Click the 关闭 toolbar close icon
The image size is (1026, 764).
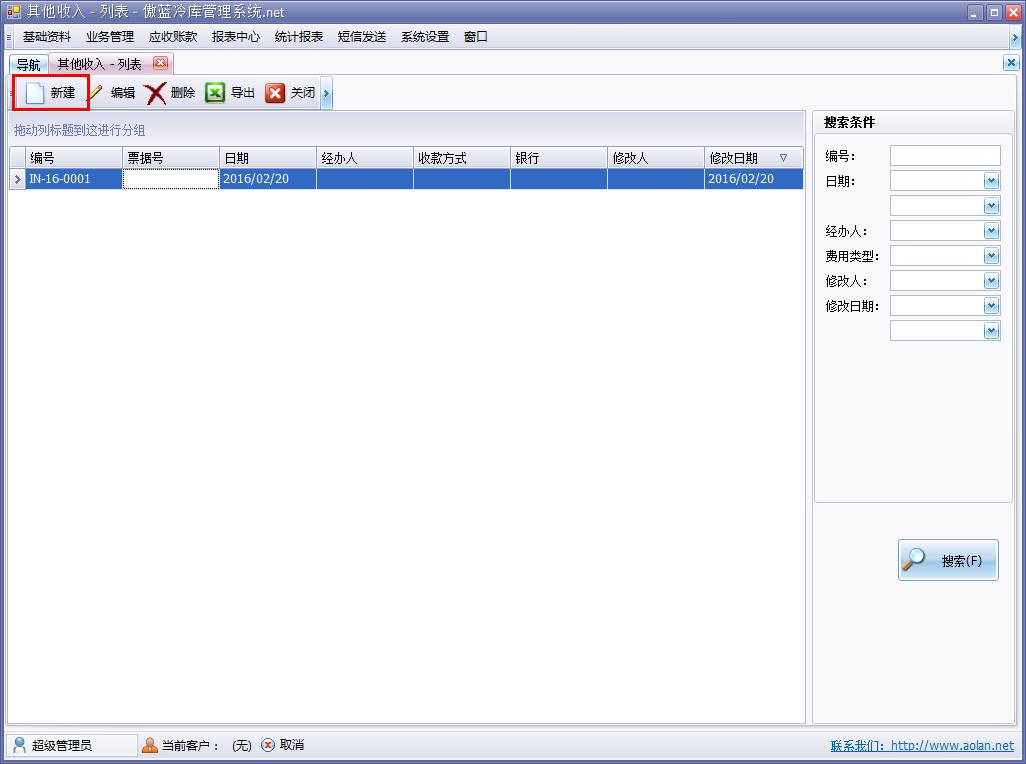(x=275, y=92)
